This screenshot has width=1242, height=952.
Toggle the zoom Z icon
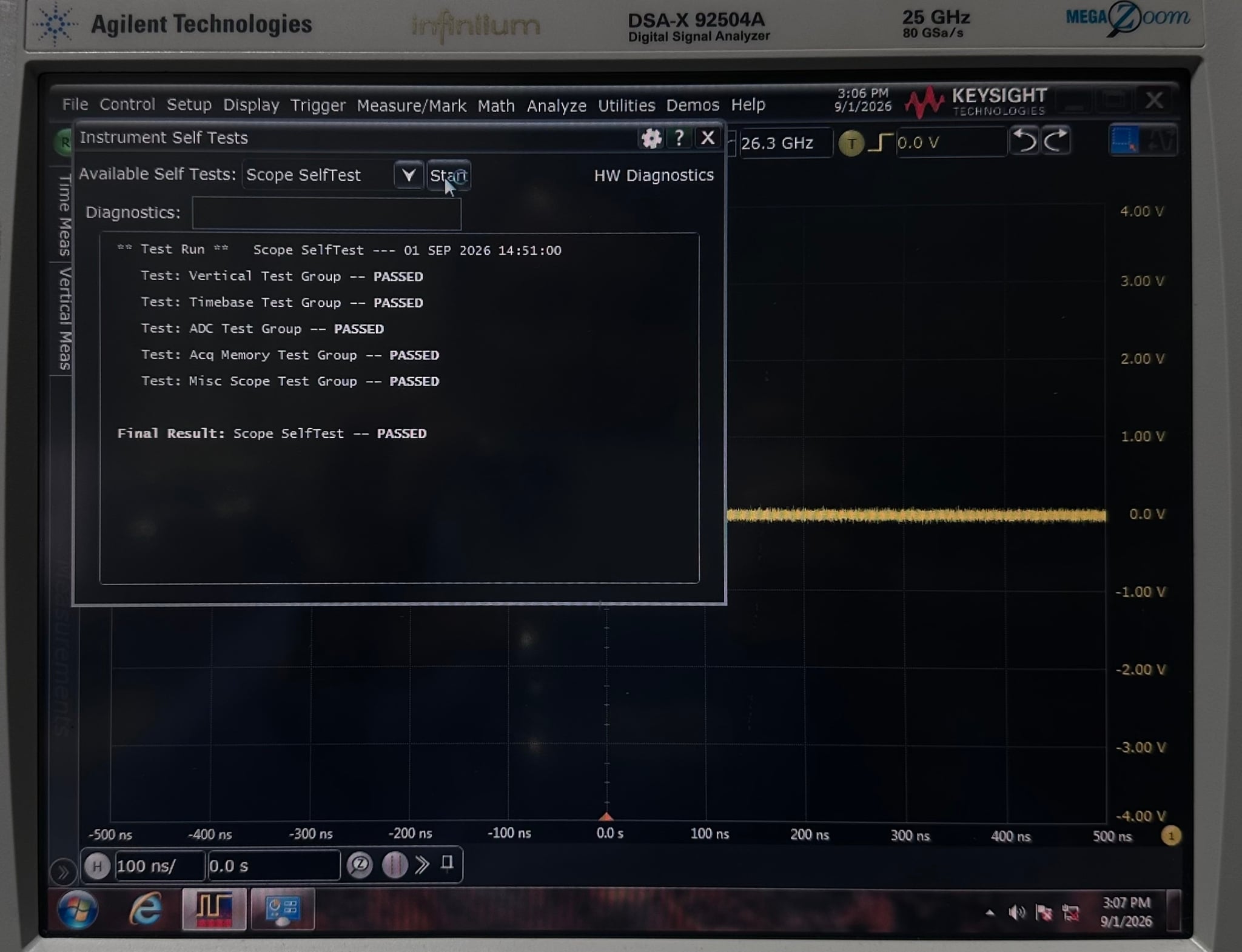pos(360,865)
